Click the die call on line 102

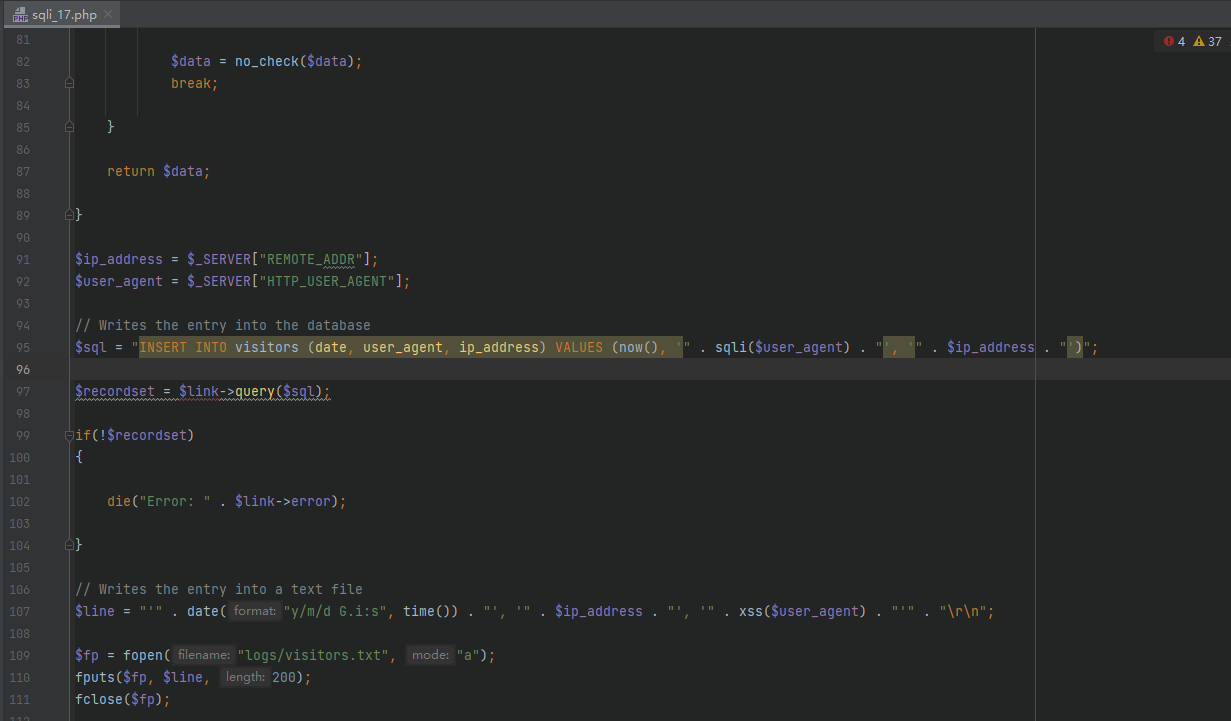(119, 502)
